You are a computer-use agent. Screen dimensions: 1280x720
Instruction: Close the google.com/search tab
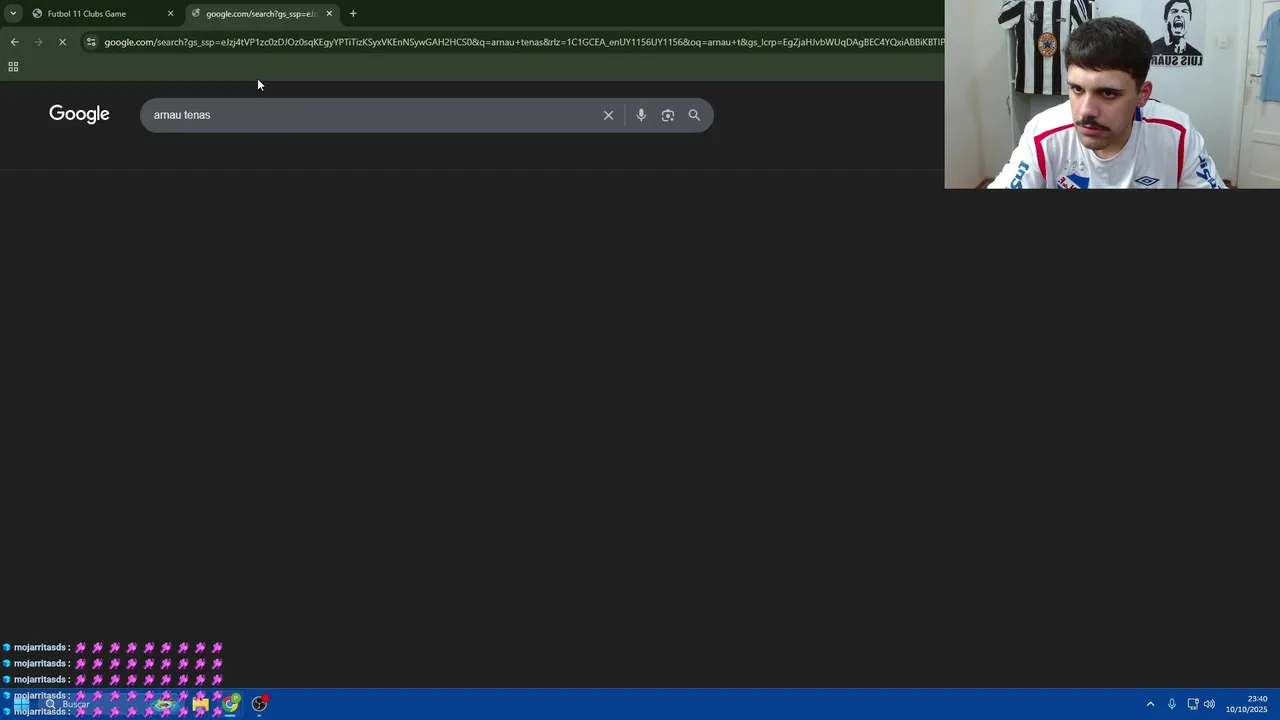pos(329,14)
